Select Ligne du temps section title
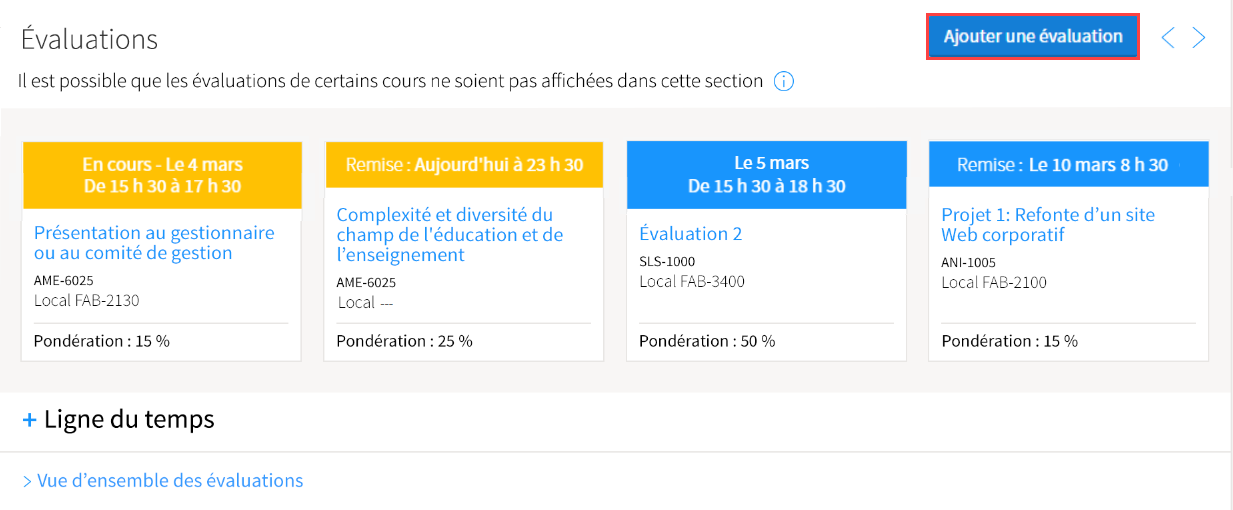Screen dimensions: 1233x510 pos(129,419)
